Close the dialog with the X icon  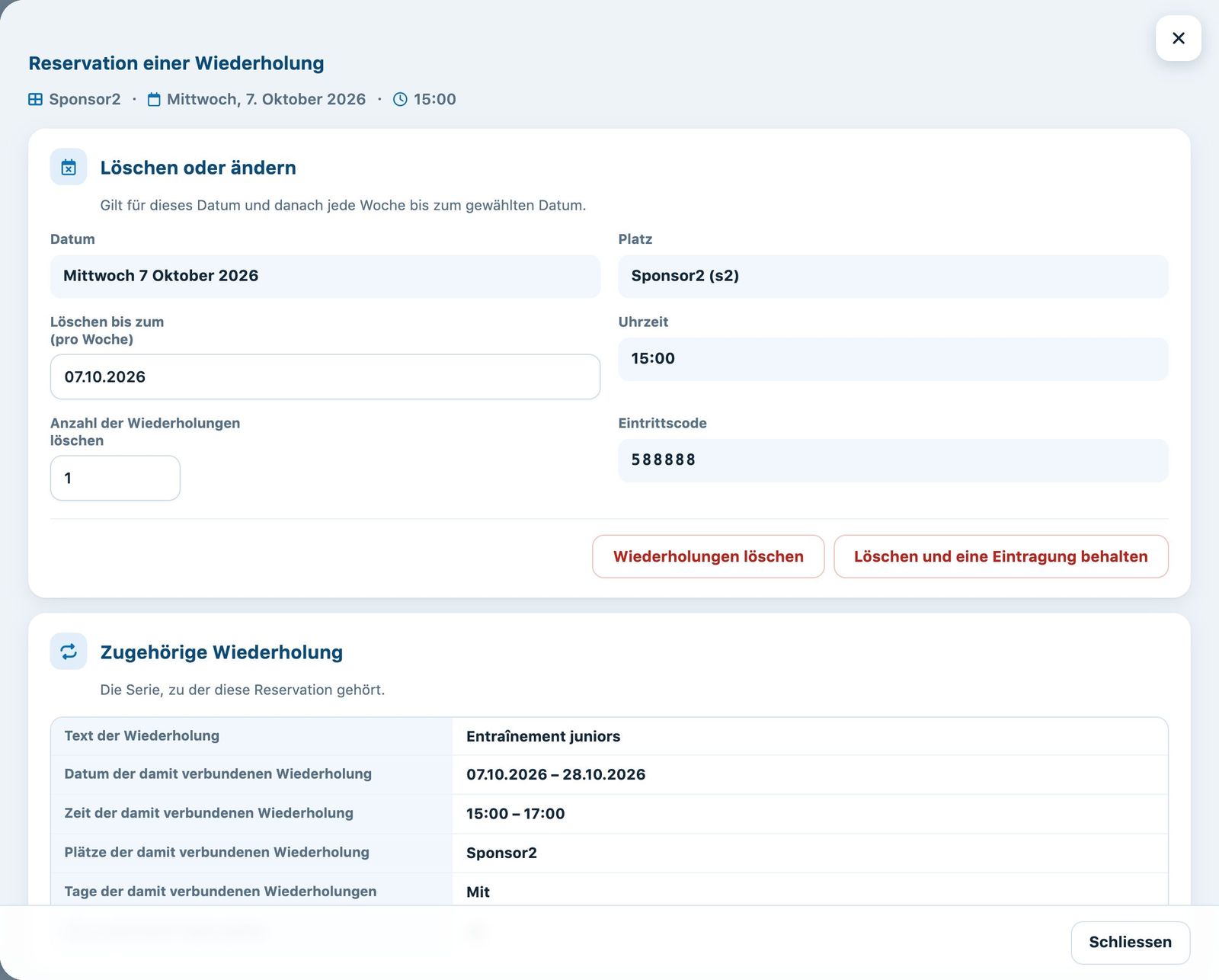(1178, 38)
